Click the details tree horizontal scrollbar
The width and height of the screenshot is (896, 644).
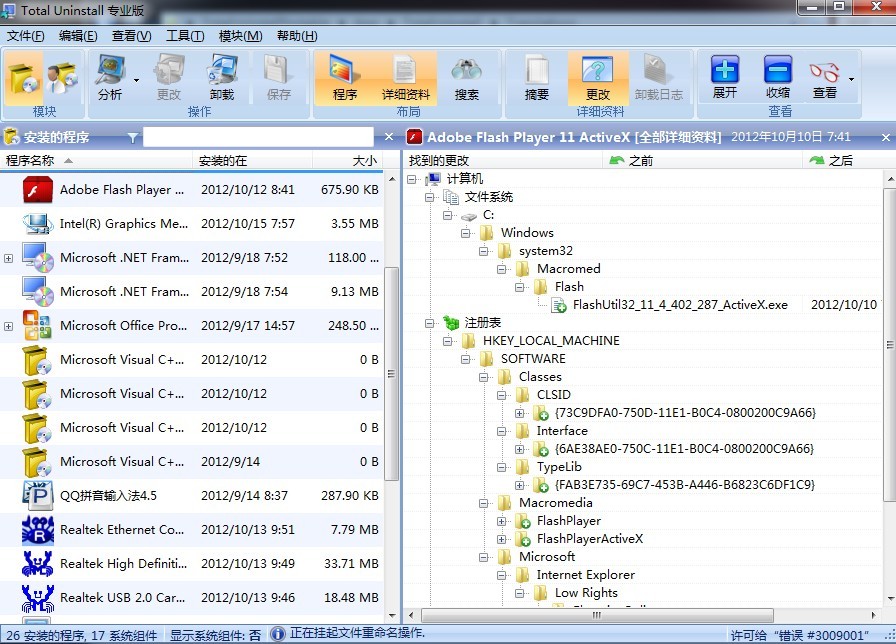pos(597,615)
